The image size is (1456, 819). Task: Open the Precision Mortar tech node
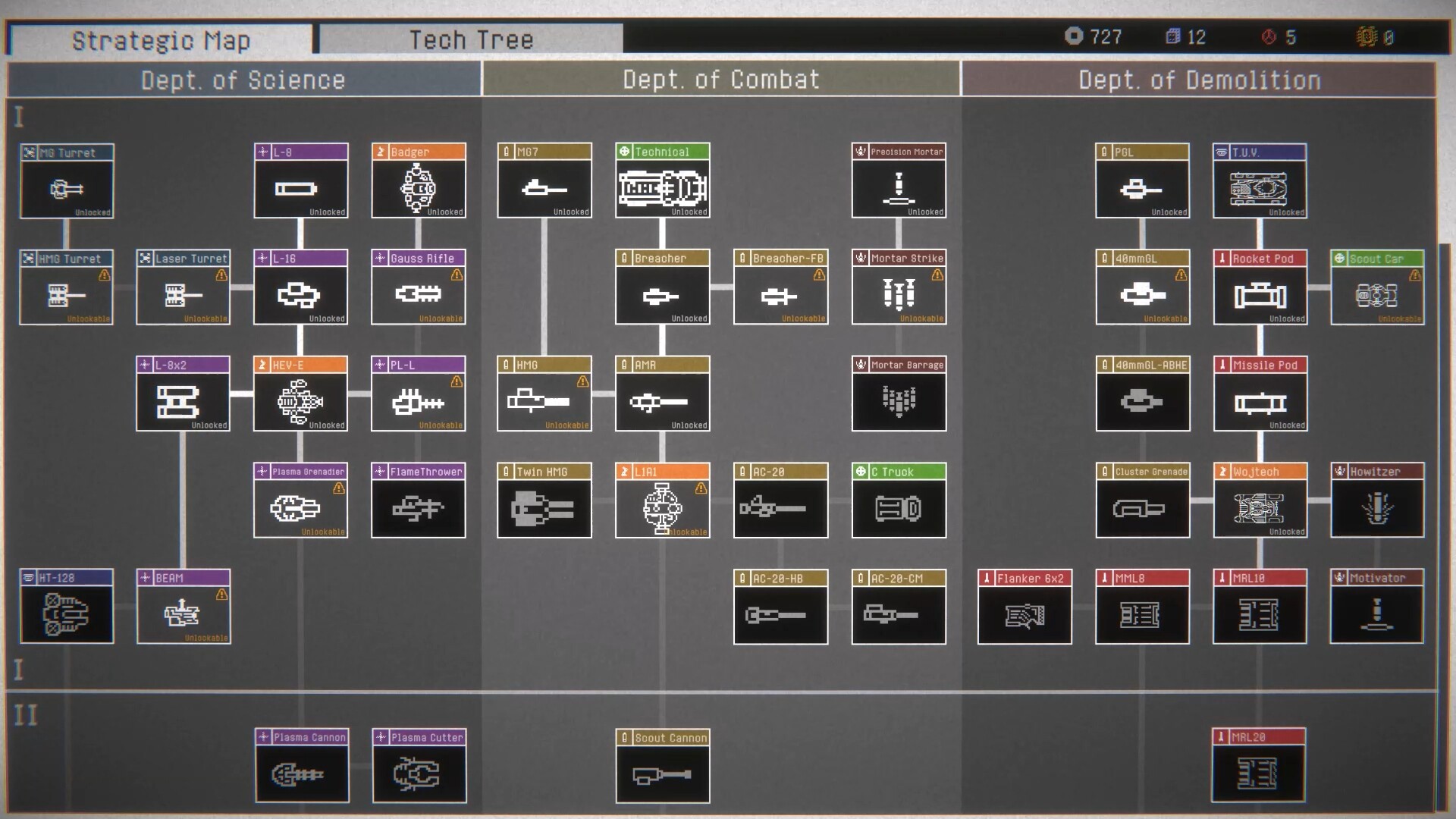[899, 181]
